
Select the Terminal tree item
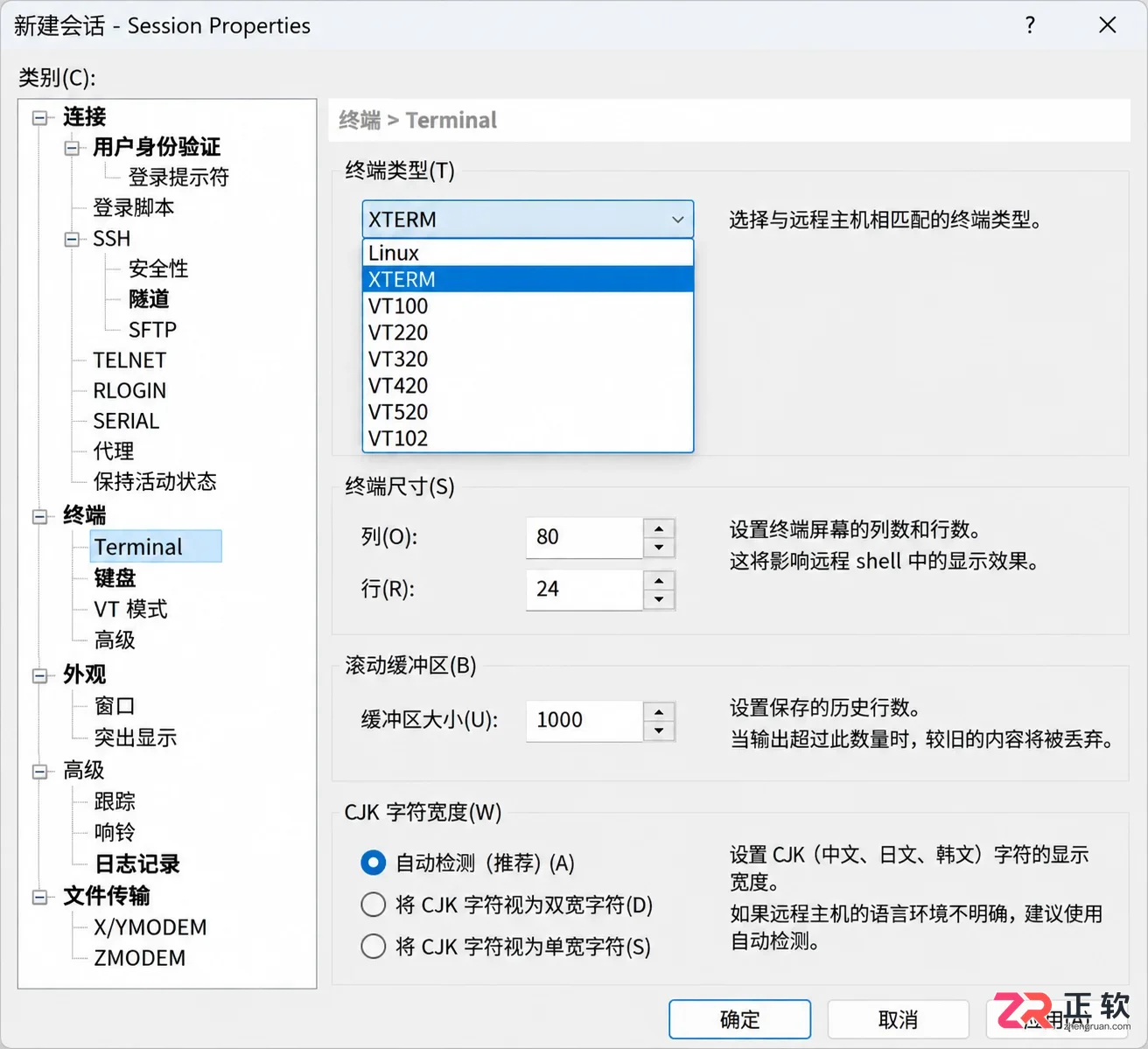coord(155,547)
